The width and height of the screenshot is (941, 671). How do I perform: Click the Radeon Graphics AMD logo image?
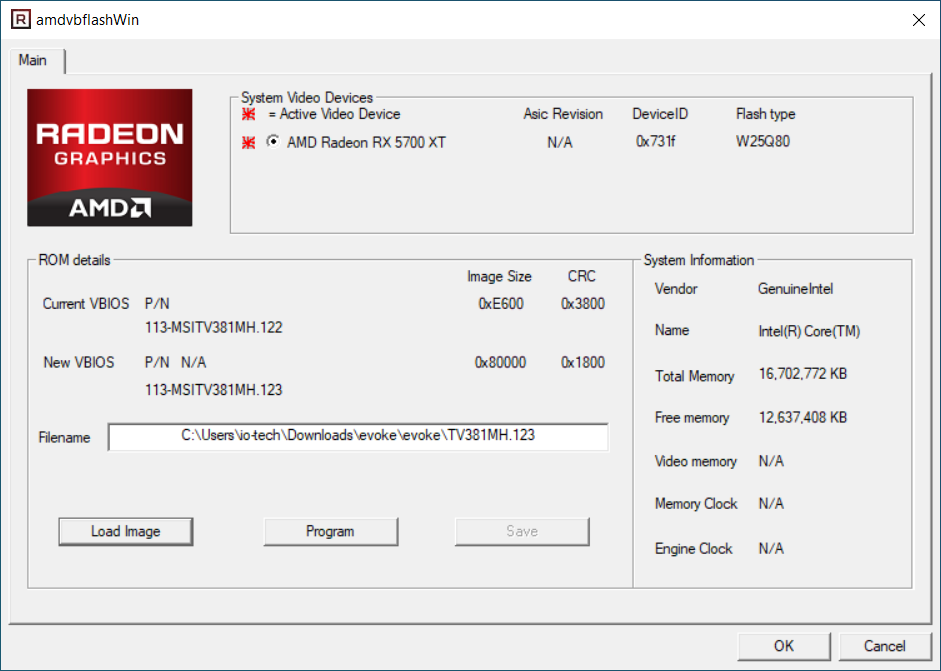point(110,158)
